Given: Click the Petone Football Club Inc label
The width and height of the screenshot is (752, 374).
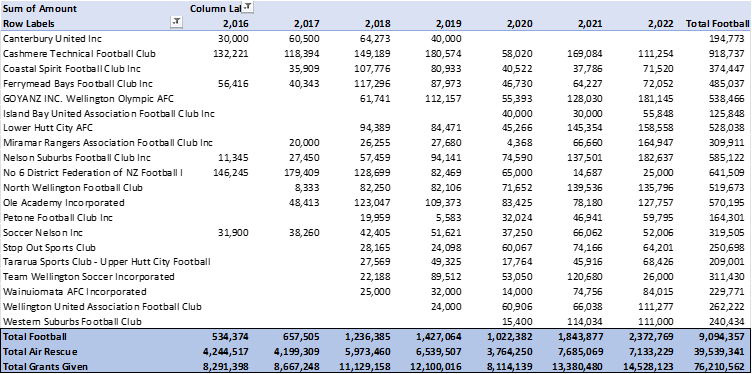Looking at the screenshot, I should click(58, 217).
